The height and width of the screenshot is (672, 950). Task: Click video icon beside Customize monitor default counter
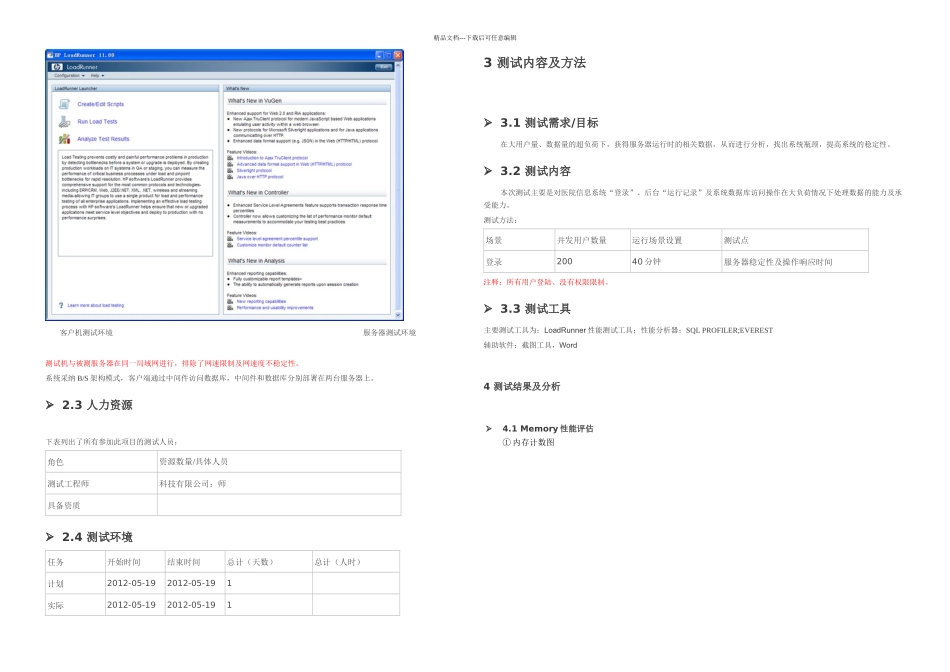pos(230,245)
